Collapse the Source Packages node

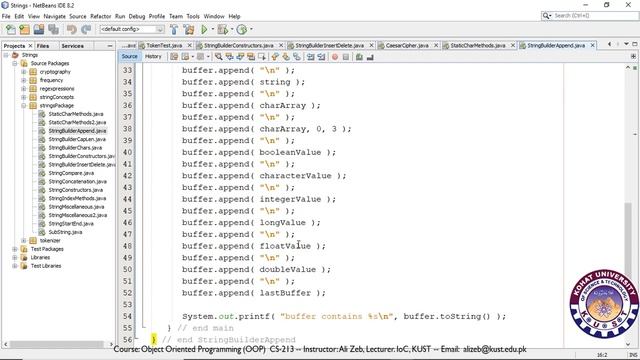15,63
